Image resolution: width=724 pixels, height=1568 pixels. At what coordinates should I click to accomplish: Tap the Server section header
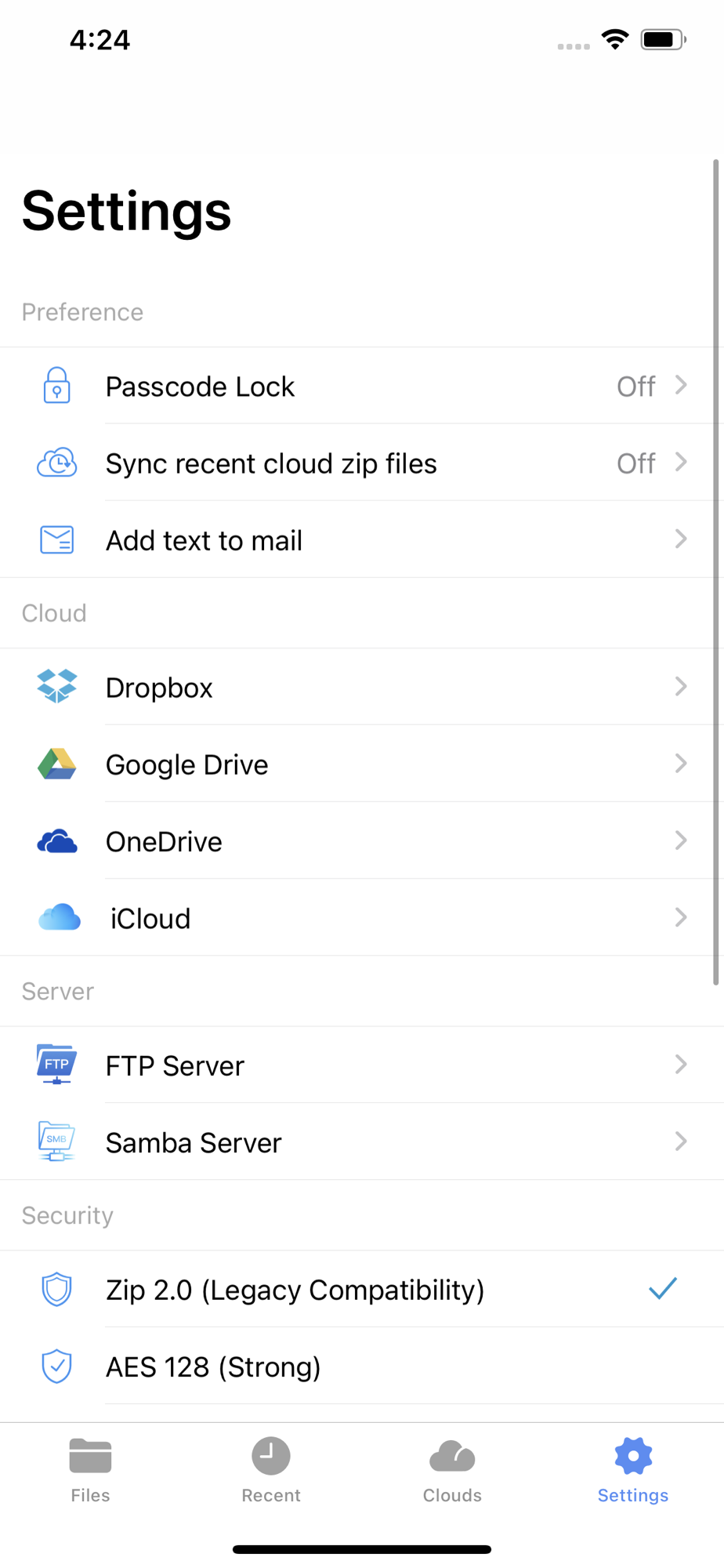tap(58, 992)
